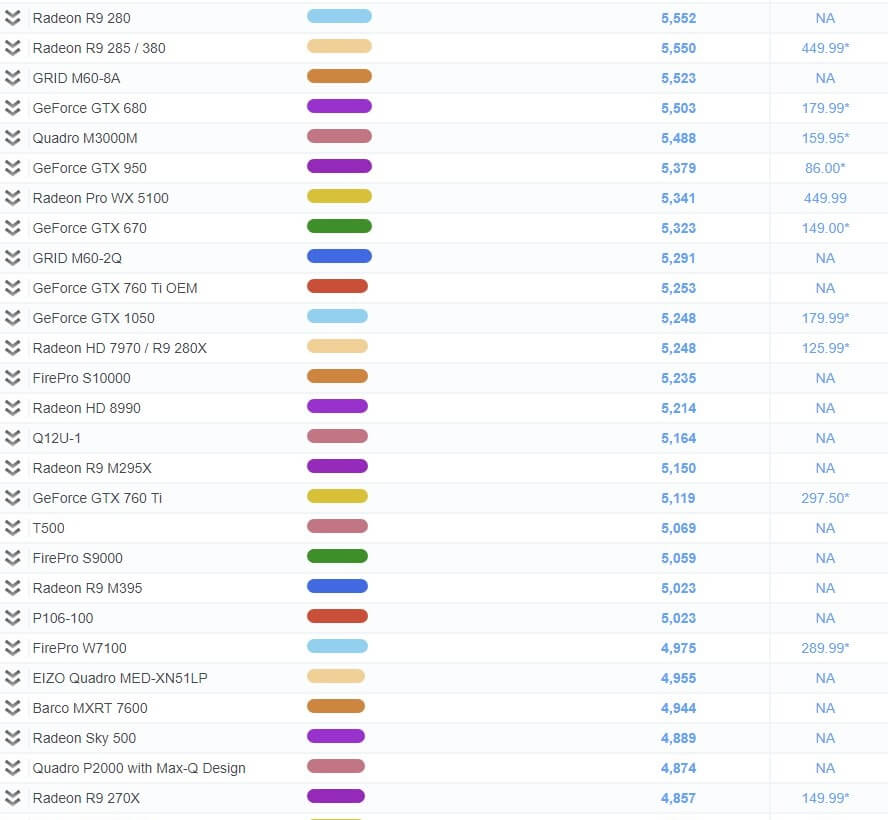
Task: Expand the Q12U-1 row chevron
Action: tap(12, 438)
